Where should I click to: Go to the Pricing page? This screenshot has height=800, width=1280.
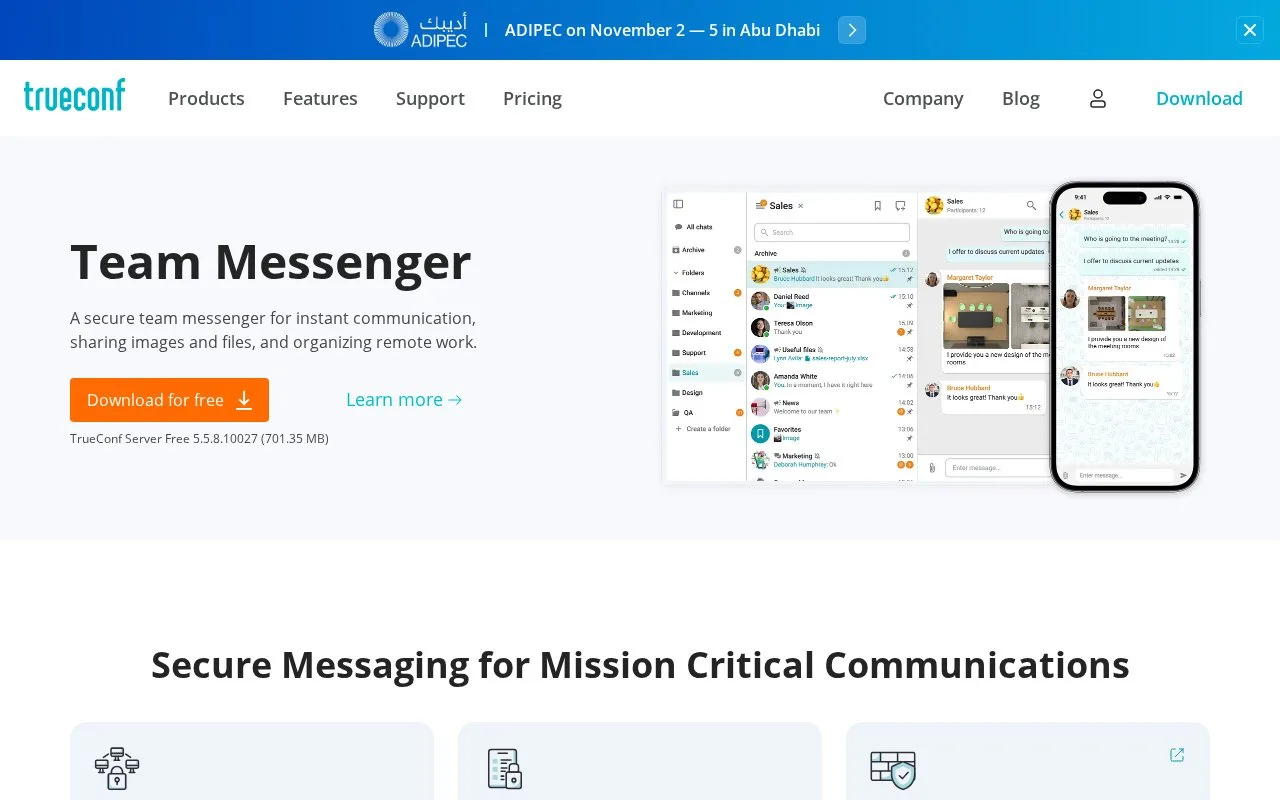coord(532,98)
